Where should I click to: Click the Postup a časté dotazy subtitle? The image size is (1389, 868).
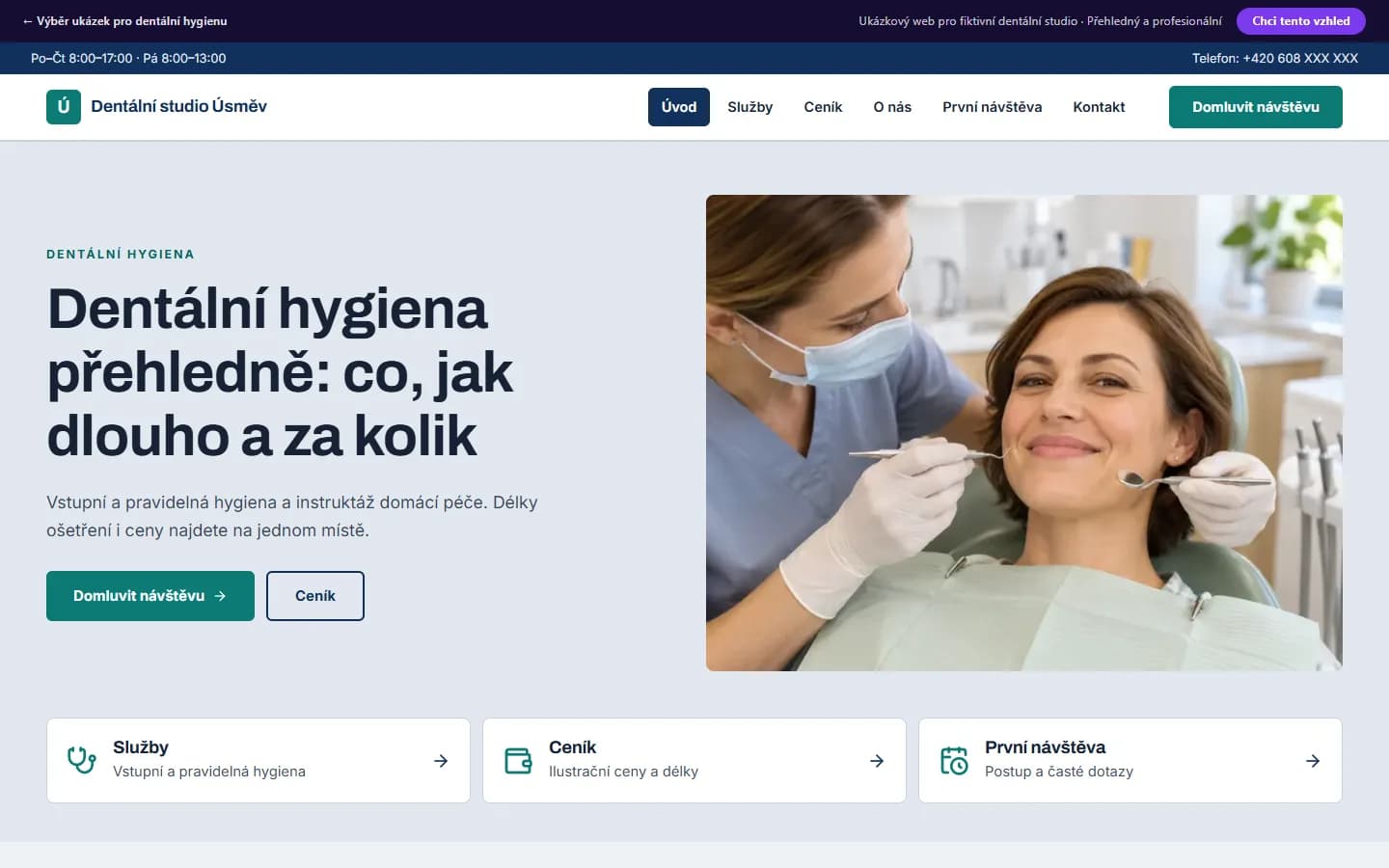pyautogui.click(x=1059, y=772)
